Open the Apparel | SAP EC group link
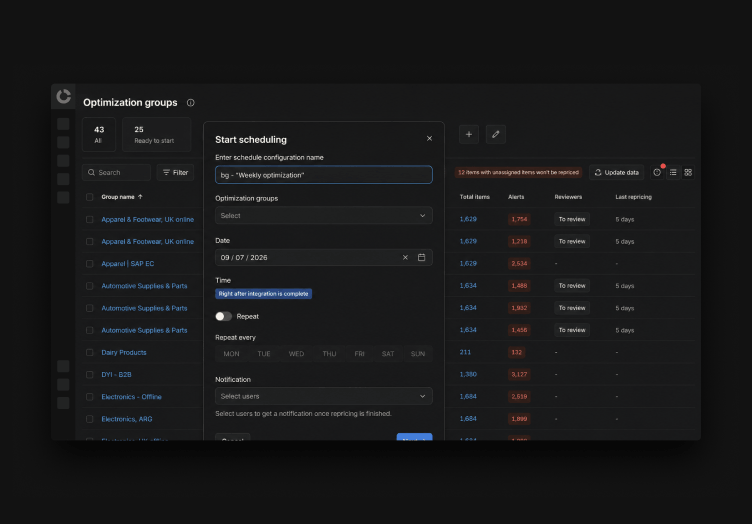Viewport: 752px width, 524px height. [128, 264]
